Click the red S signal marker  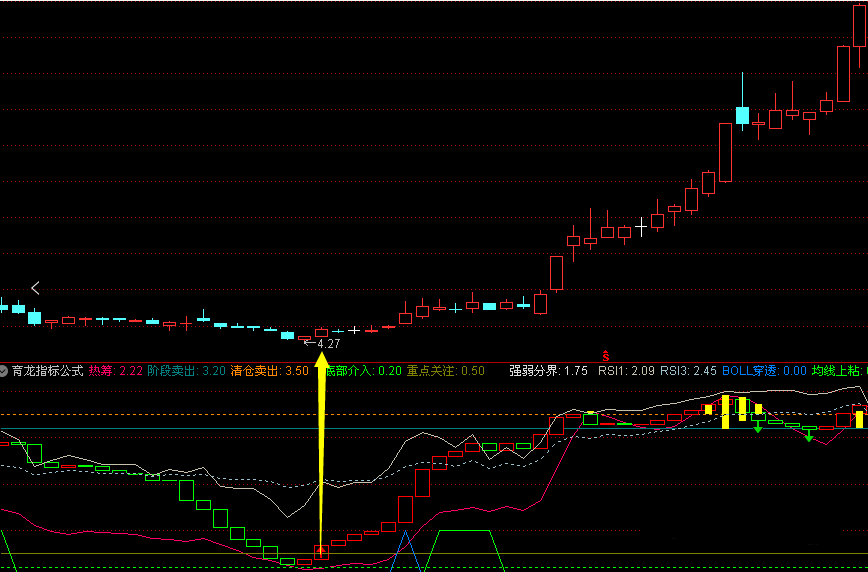point(606,355)
